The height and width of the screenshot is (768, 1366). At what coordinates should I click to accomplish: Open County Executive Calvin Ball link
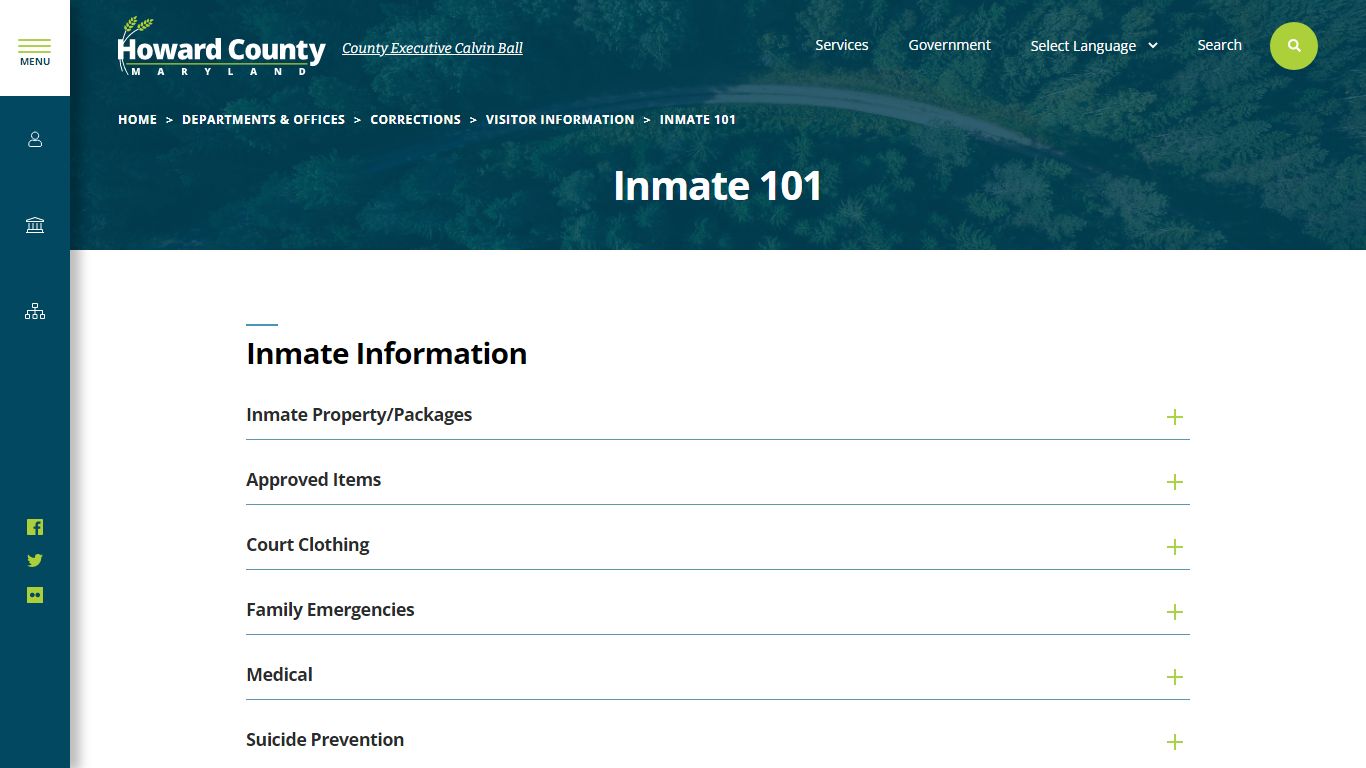[432, 48]
